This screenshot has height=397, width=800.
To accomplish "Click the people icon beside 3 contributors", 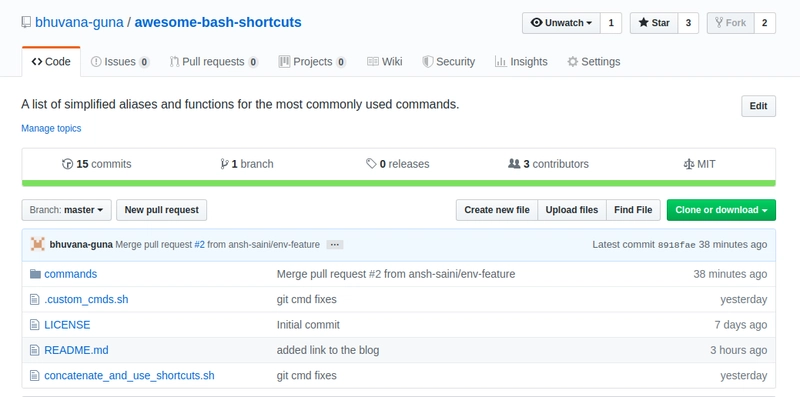I will point(514,164).
